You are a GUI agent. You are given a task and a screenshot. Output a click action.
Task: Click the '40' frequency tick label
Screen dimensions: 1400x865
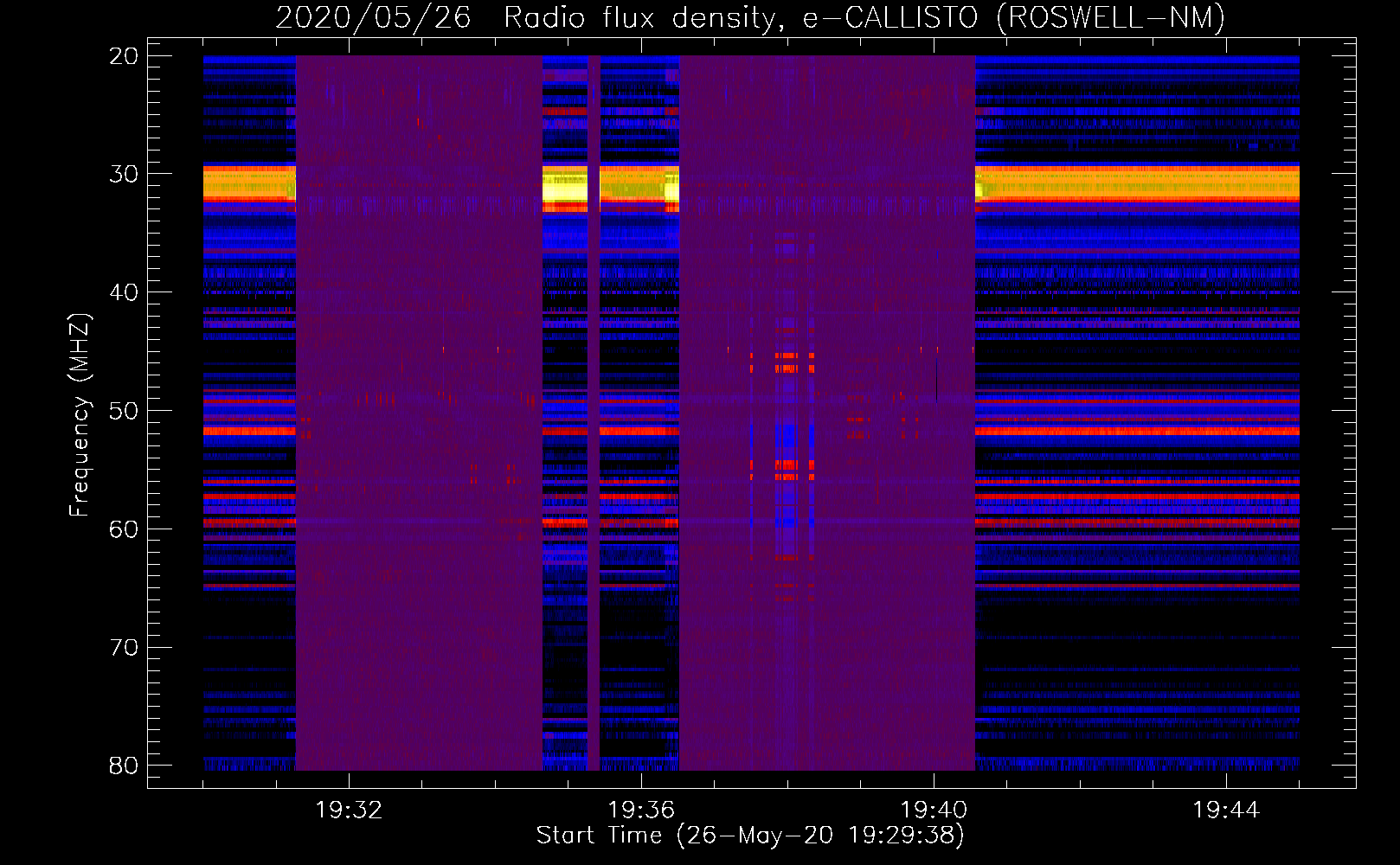pyautogui.click(x=124, y=292)
